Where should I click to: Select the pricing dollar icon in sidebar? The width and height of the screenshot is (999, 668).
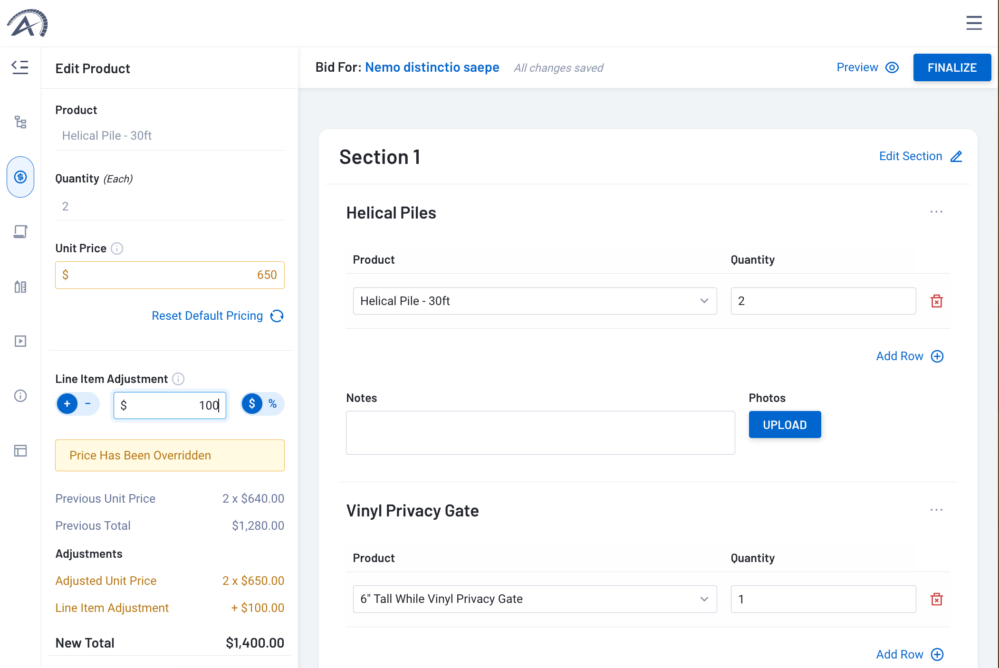[x=19, y=176]
